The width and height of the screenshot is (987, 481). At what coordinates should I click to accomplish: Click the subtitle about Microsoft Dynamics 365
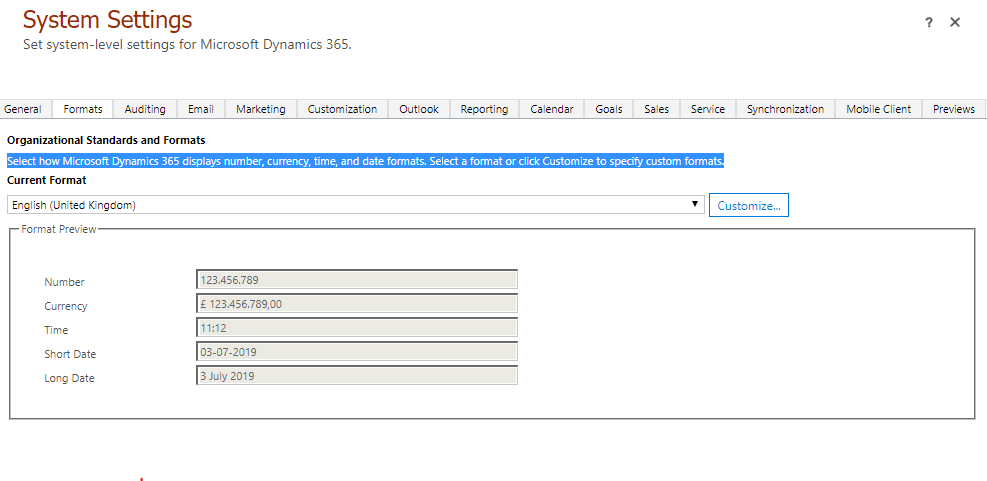pos(187,45)
